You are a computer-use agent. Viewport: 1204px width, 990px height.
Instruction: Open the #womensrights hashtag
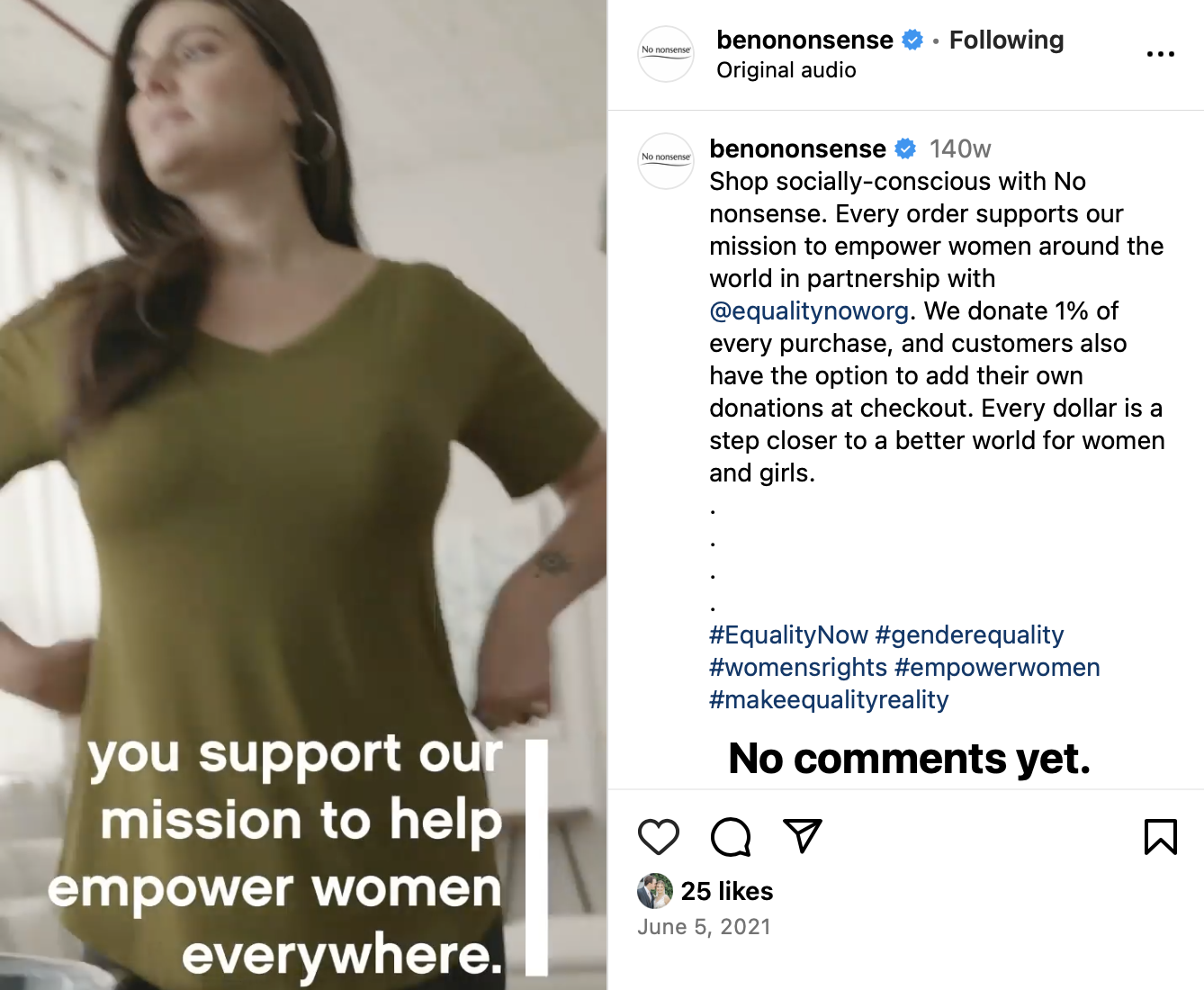click(x=798, y=668)
